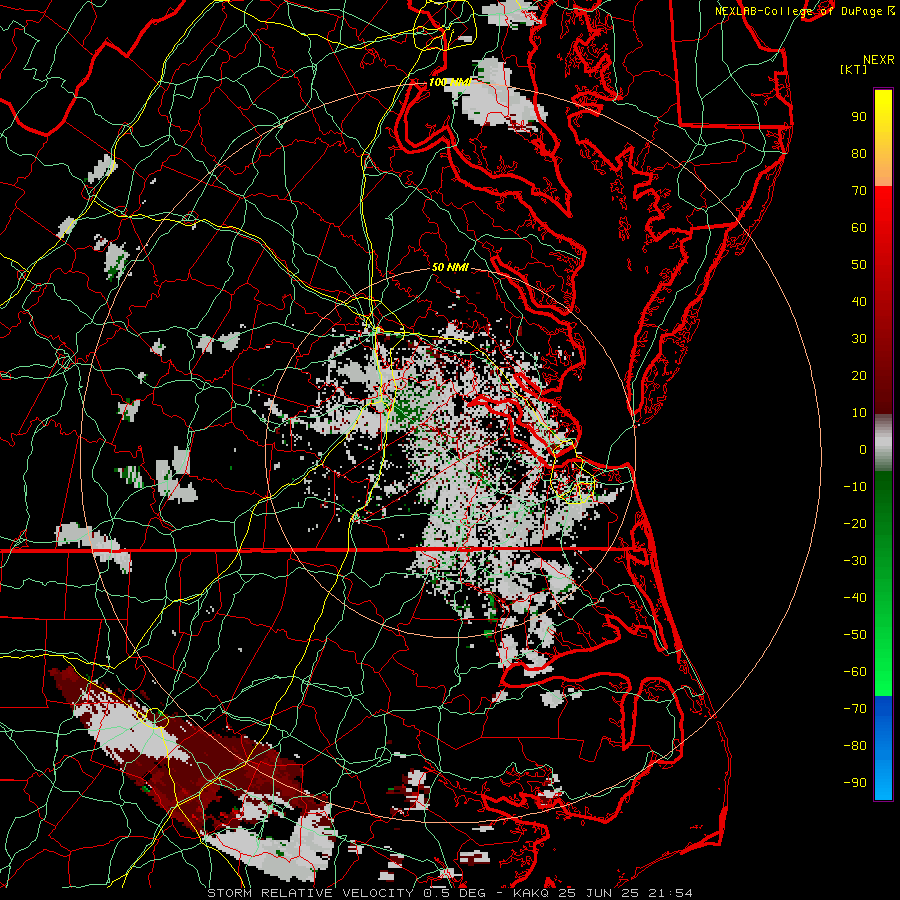Click the -10 legend value

point(855,487)
